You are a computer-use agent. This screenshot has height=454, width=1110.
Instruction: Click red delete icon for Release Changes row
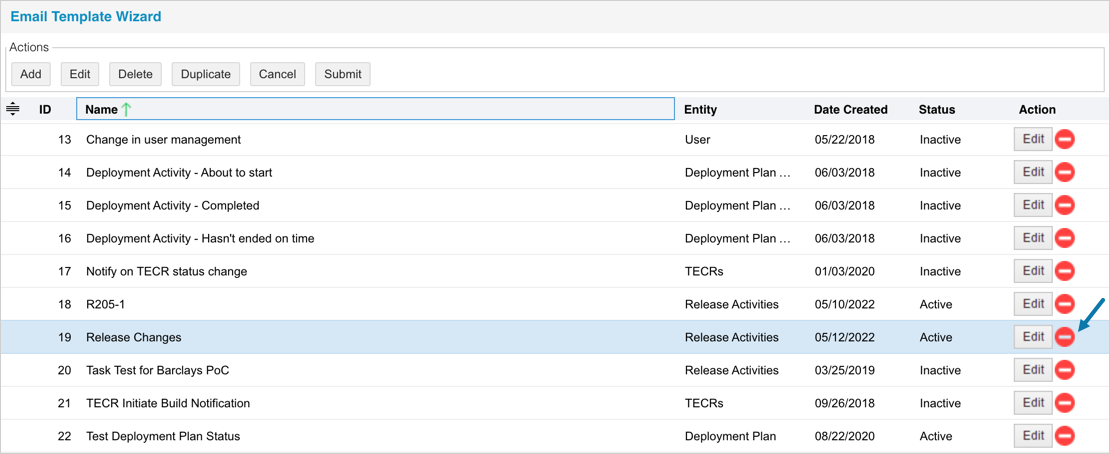[x=1065, y=337]
